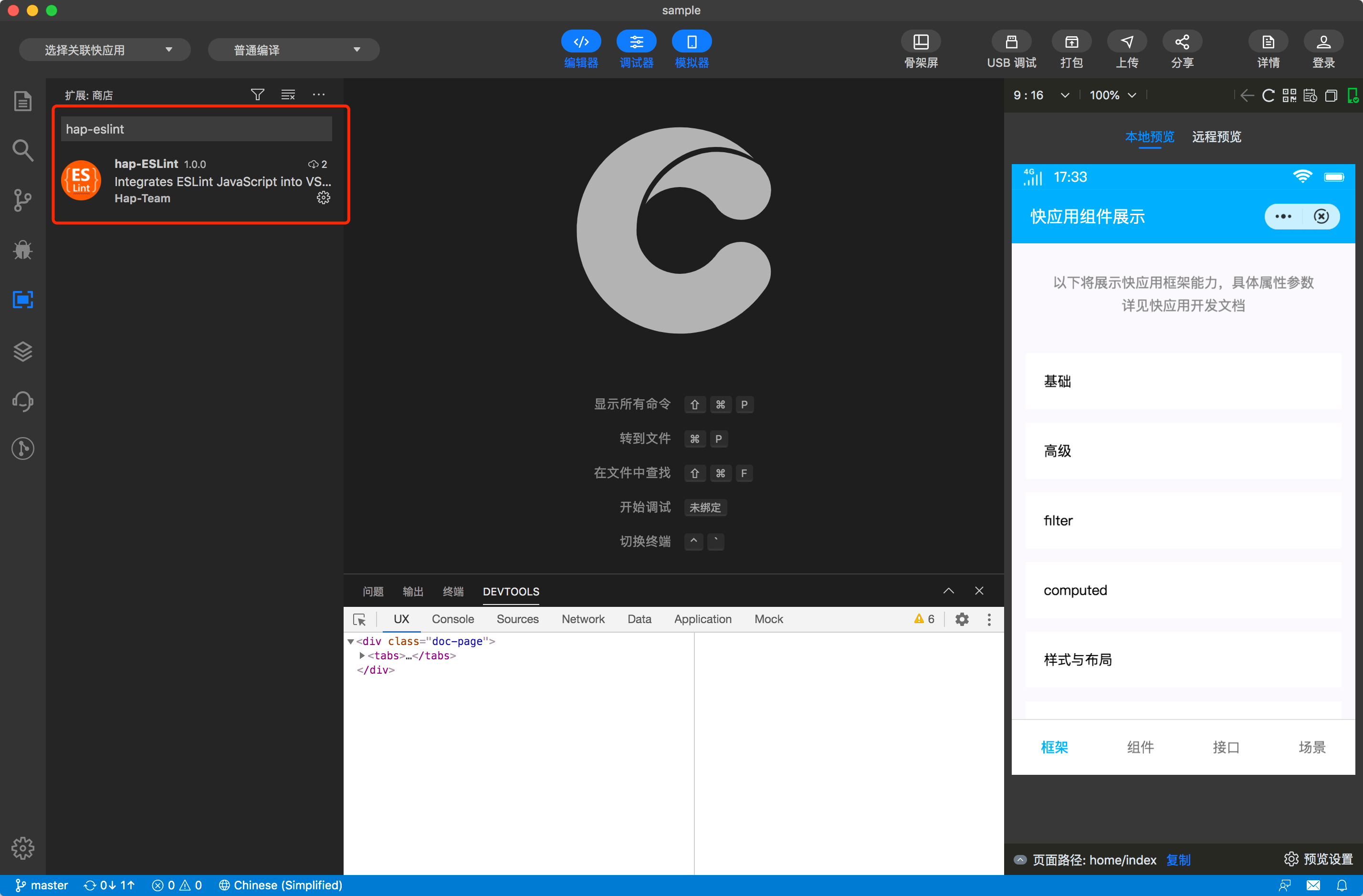The height and width of the screenshot is (896, 1363).
Task: Click the 复制 copy page path link
Action: pos(1178,860)
